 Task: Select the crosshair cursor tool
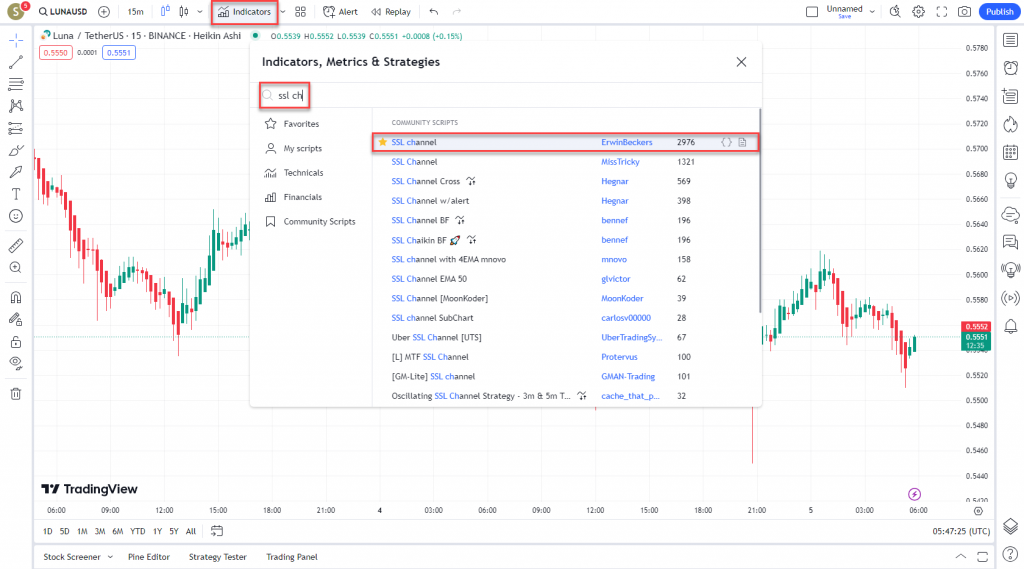point(16,40)
